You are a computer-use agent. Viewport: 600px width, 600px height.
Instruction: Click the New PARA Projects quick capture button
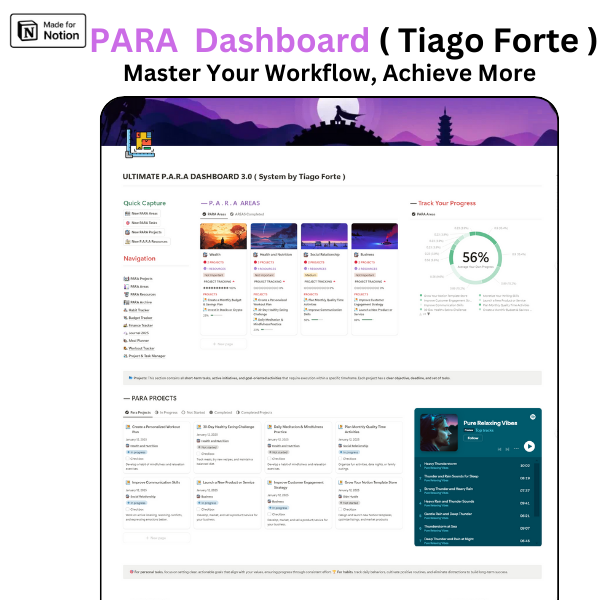pos(144,232)
